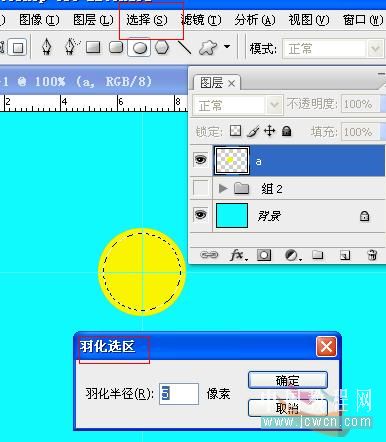The image size is (386, 442).
Task: Toggle lock all icon
Action: pos(286,131)
